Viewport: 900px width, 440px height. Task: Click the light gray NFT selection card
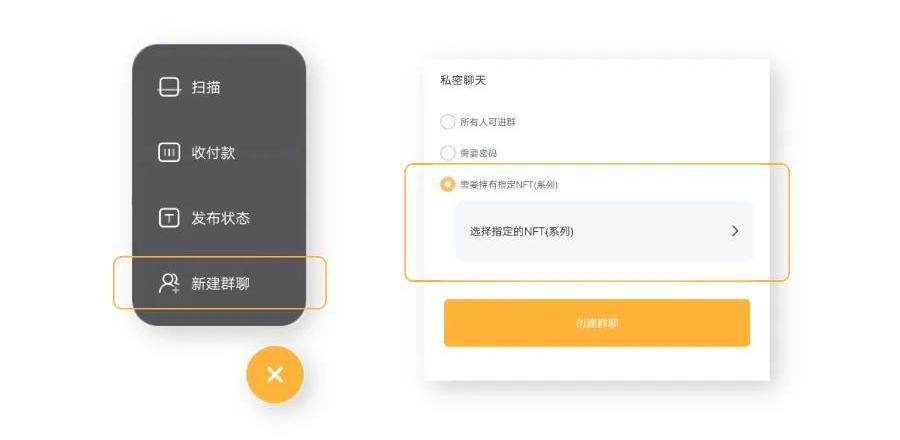(604, 231)
